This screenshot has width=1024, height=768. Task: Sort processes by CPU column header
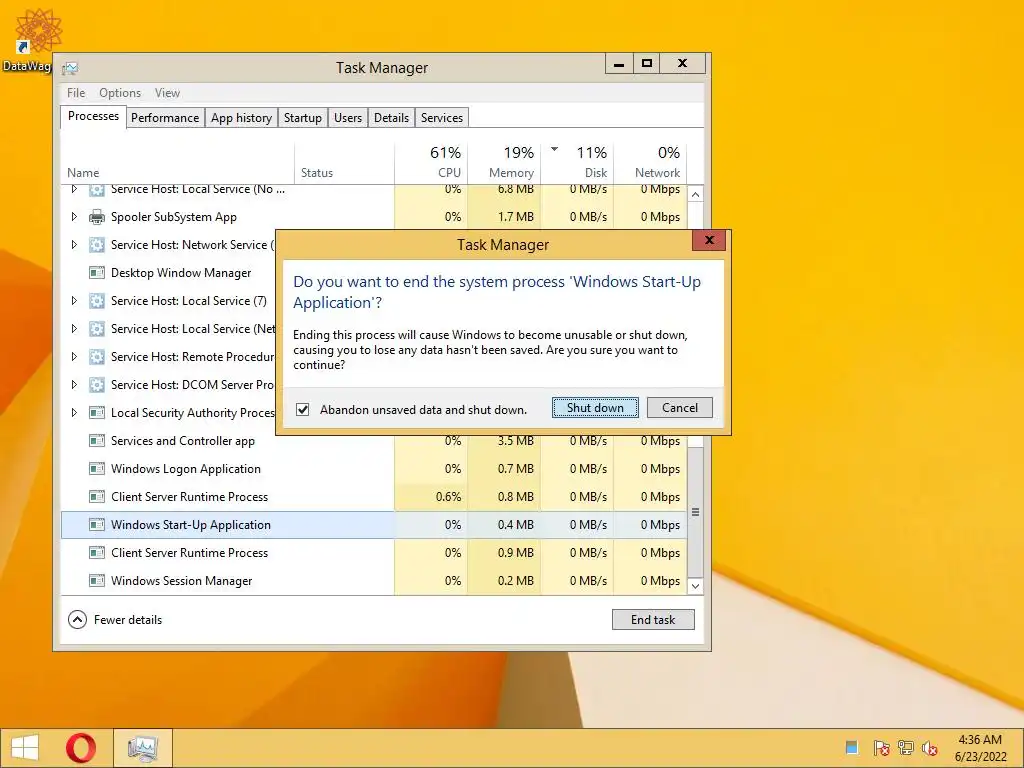click(x=432, y=162)
